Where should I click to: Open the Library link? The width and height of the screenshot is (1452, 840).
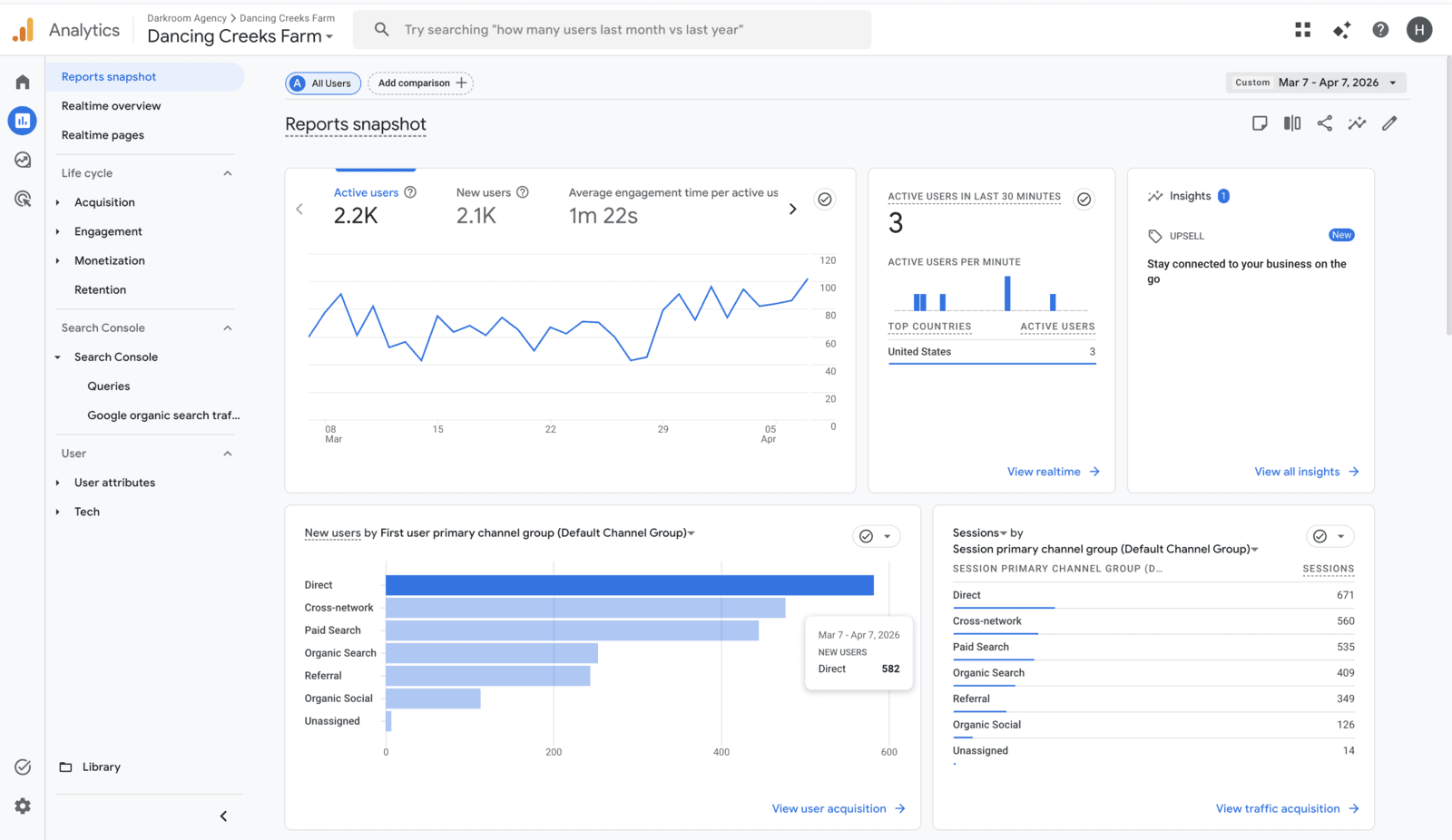point(101,767)
